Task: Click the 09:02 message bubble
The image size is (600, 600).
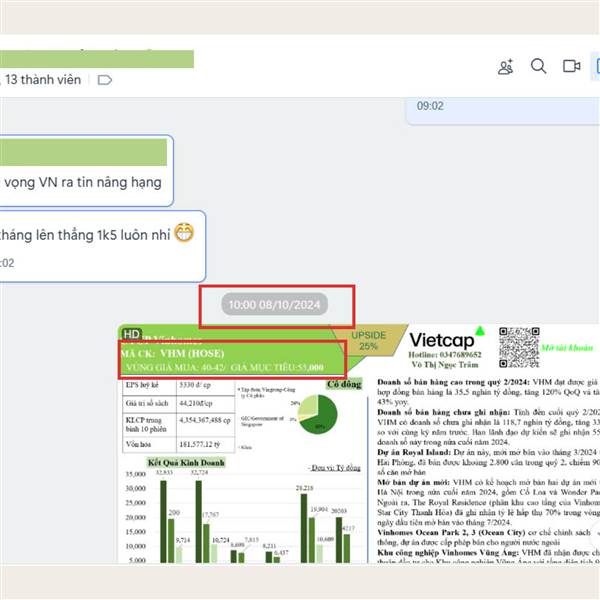Action: [x=503, y=111]
